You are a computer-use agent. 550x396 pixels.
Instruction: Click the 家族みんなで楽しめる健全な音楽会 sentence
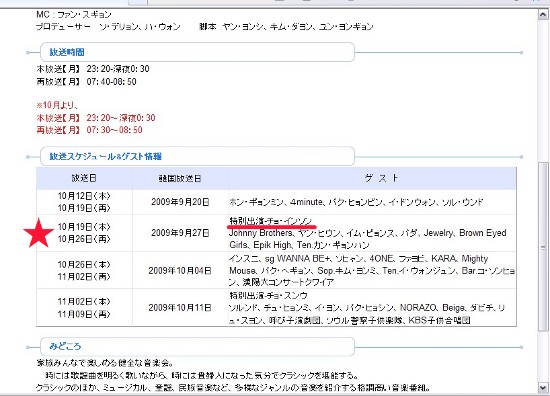pyautogui.click(x=105, y=363)
